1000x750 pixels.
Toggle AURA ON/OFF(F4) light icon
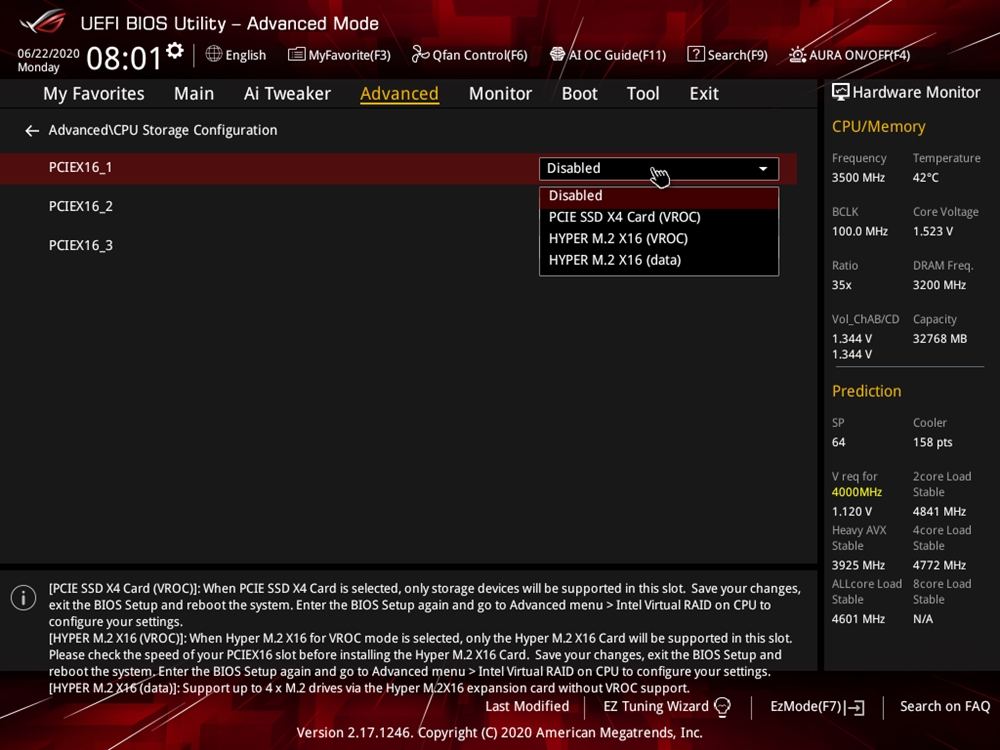[797, 55]
